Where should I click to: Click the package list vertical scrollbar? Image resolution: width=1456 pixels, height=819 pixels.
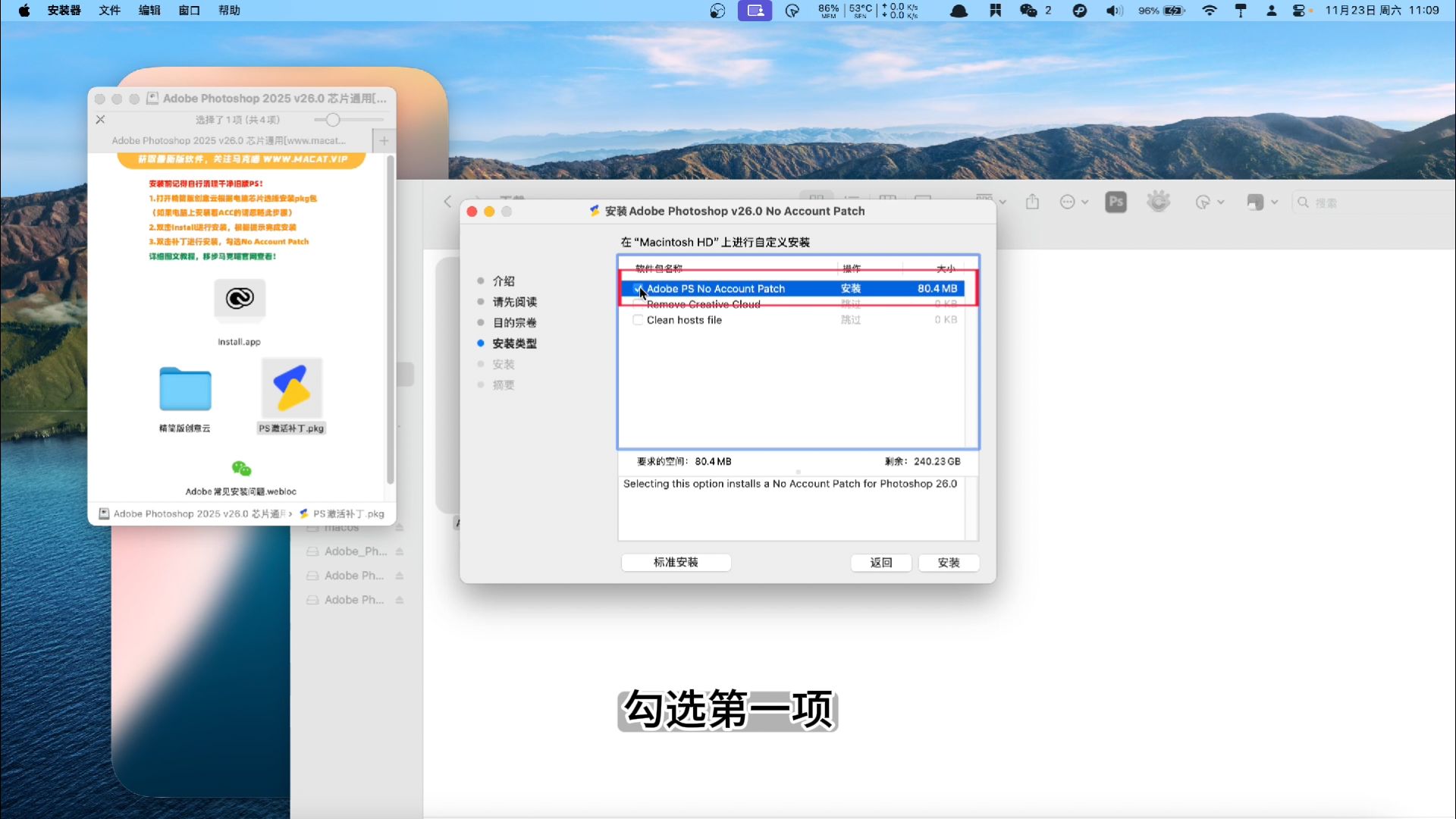(971, 353)
